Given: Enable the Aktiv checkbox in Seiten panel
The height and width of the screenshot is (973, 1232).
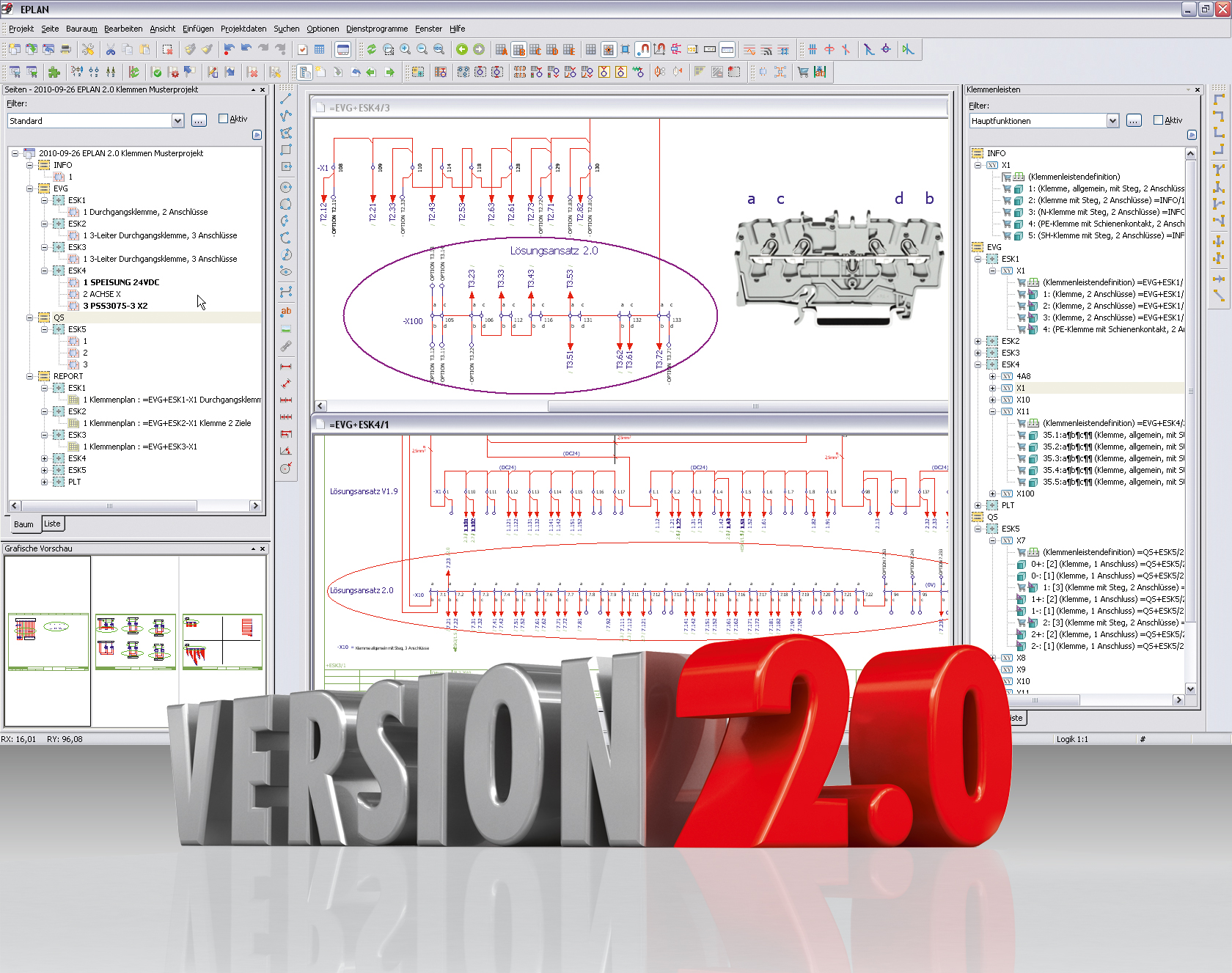Looking at the screenshot, I should tap(224, 119).
